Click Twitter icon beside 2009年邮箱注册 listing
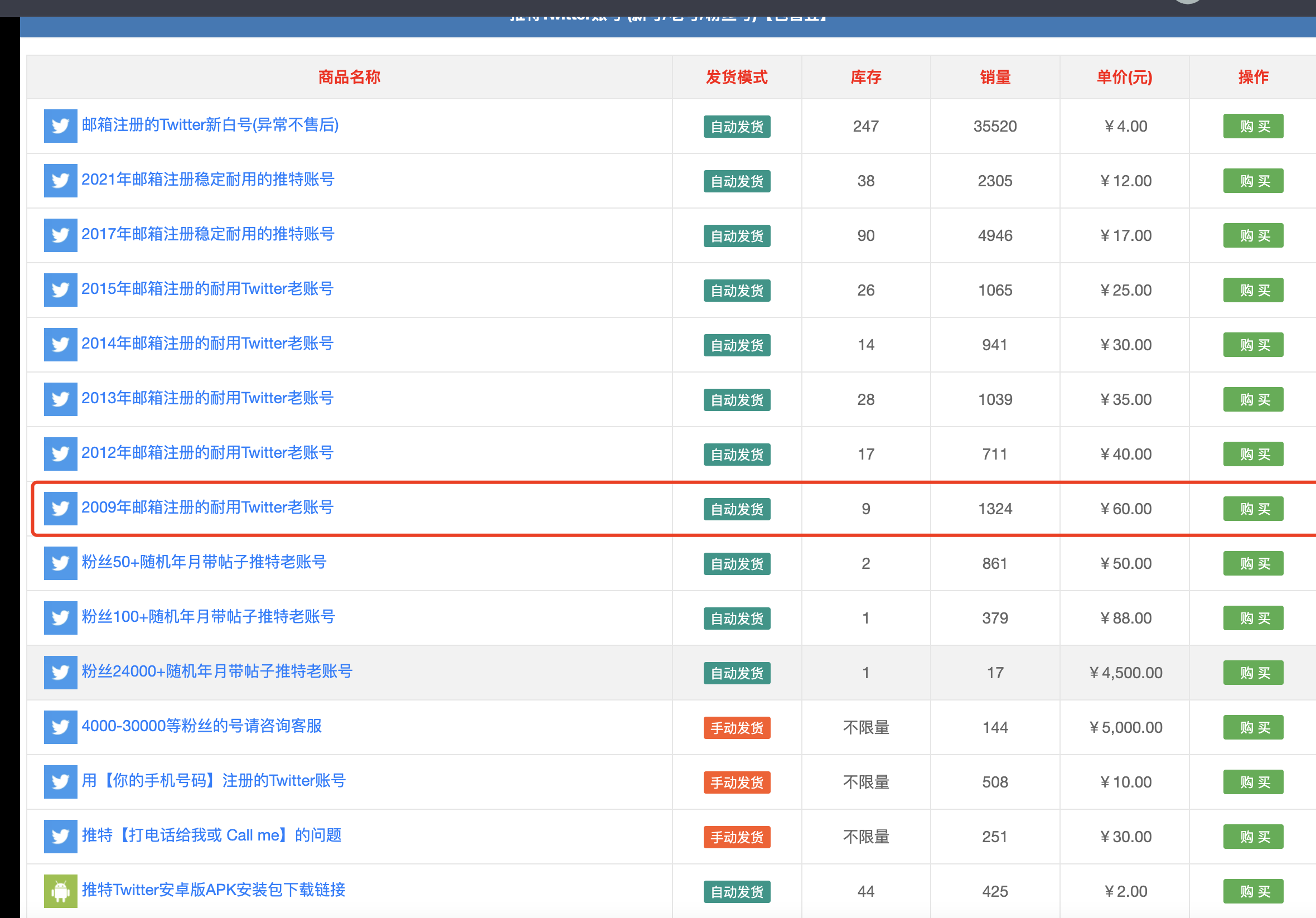The image size is (1316, 918). click(60, 509)
